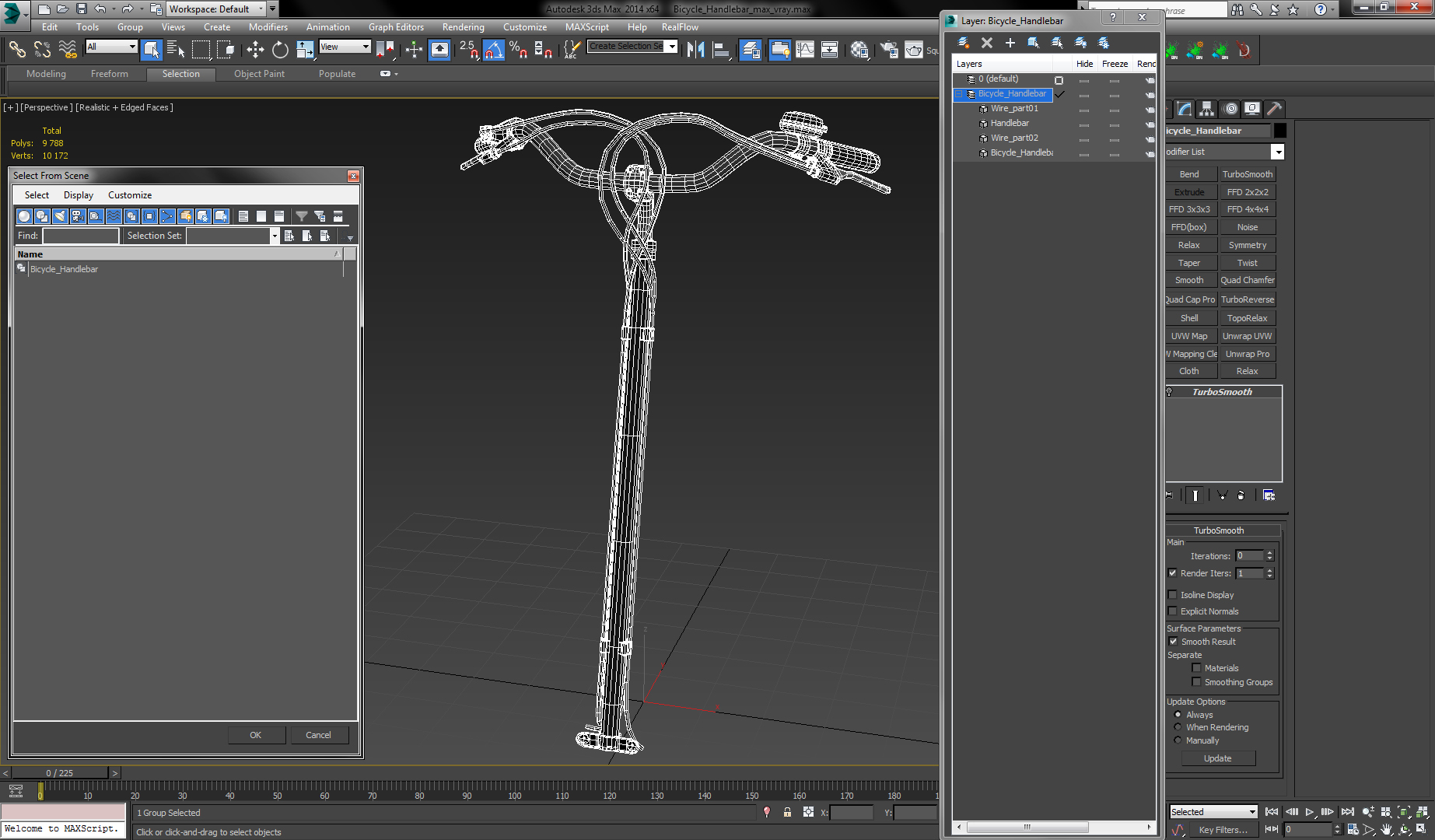Toggle the Percent Snap icon

tap(518, 50)
